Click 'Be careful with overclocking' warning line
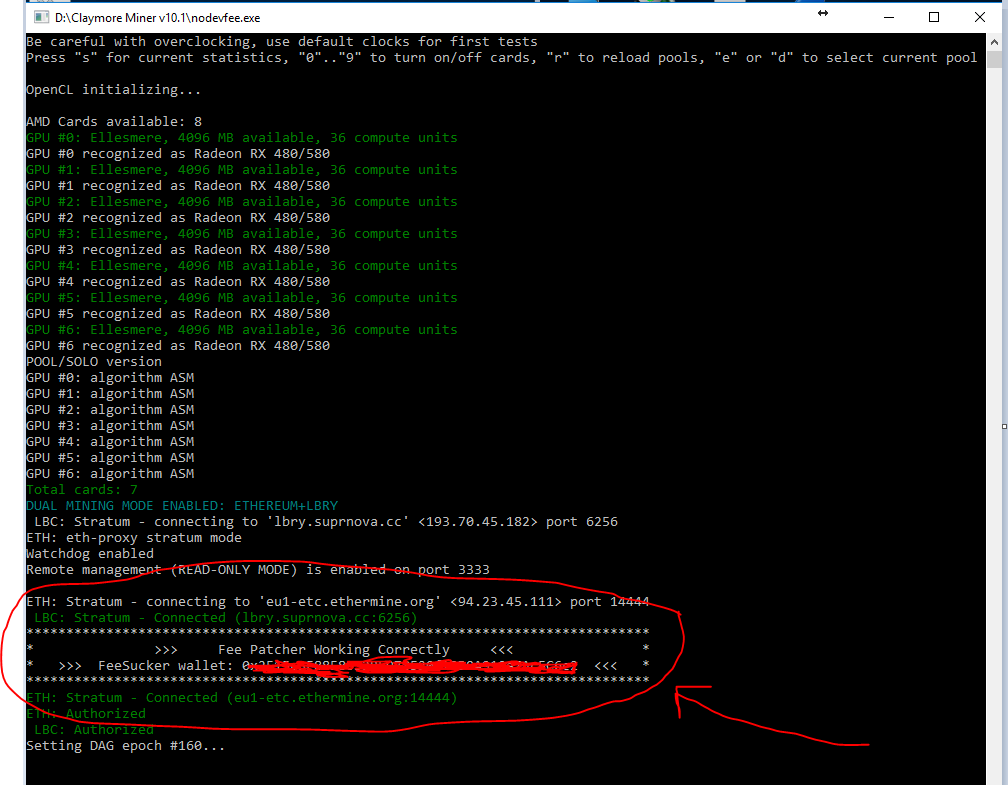The height and width of the screenshot is (785, 1008). [282, 42]
